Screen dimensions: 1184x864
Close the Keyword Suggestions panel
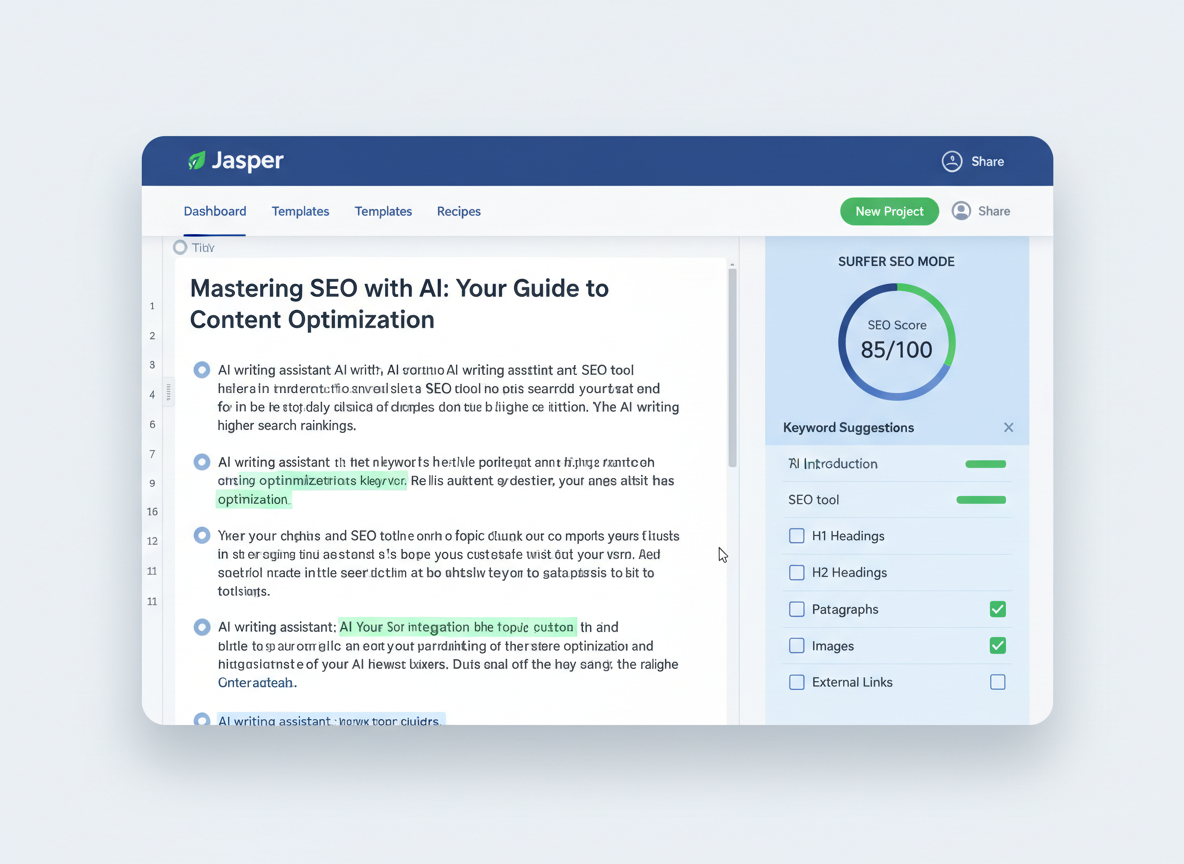pos(1008,427)
